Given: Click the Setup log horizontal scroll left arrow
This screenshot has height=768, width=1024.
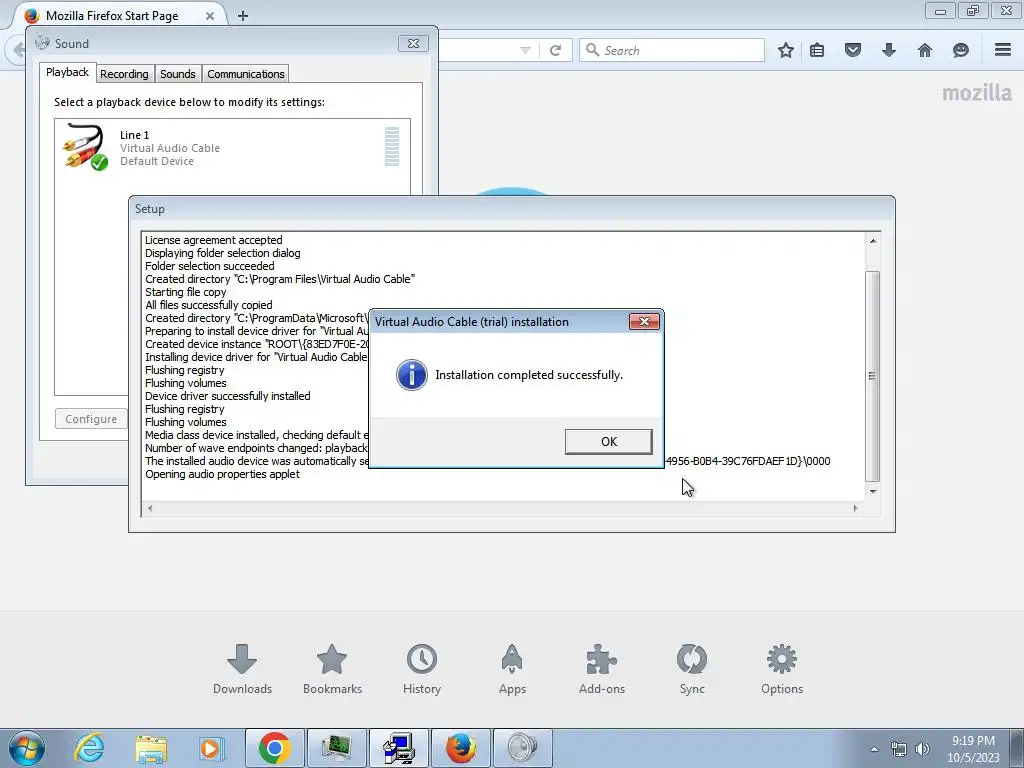Looking at the screenshot, I should point(150,508).
